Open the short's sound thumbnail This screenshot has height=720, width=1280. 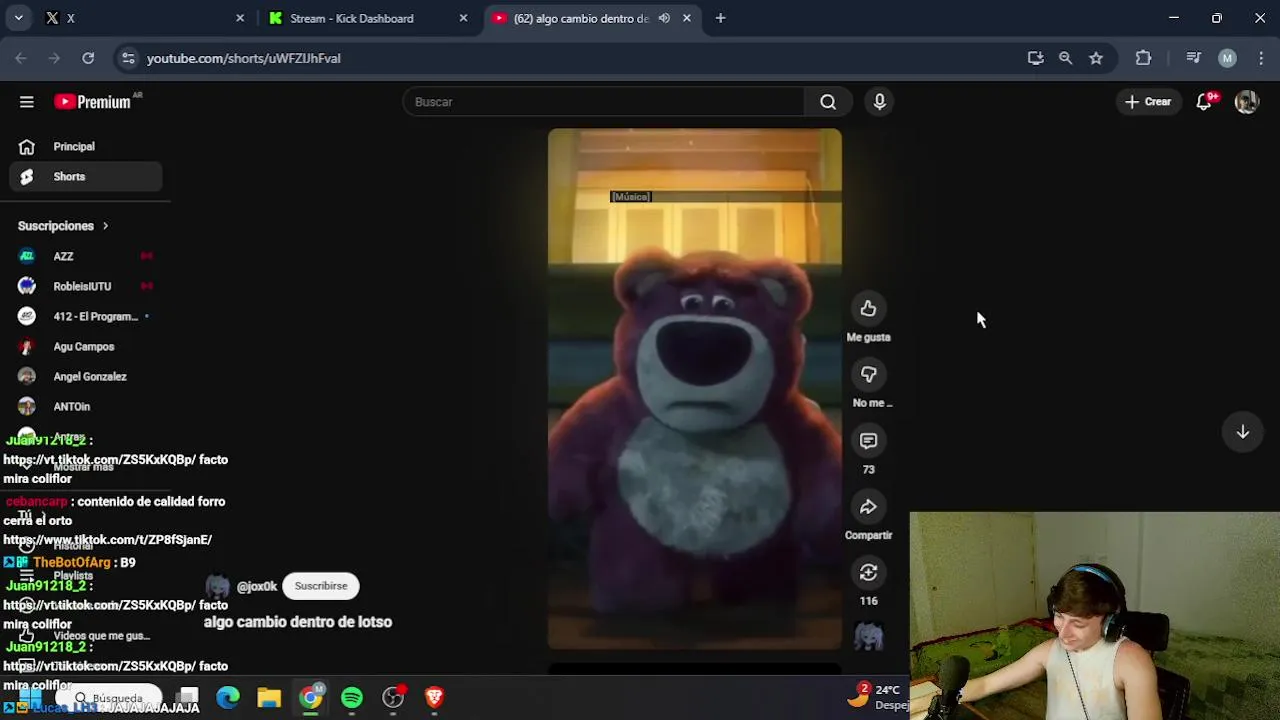pos(868,637)
